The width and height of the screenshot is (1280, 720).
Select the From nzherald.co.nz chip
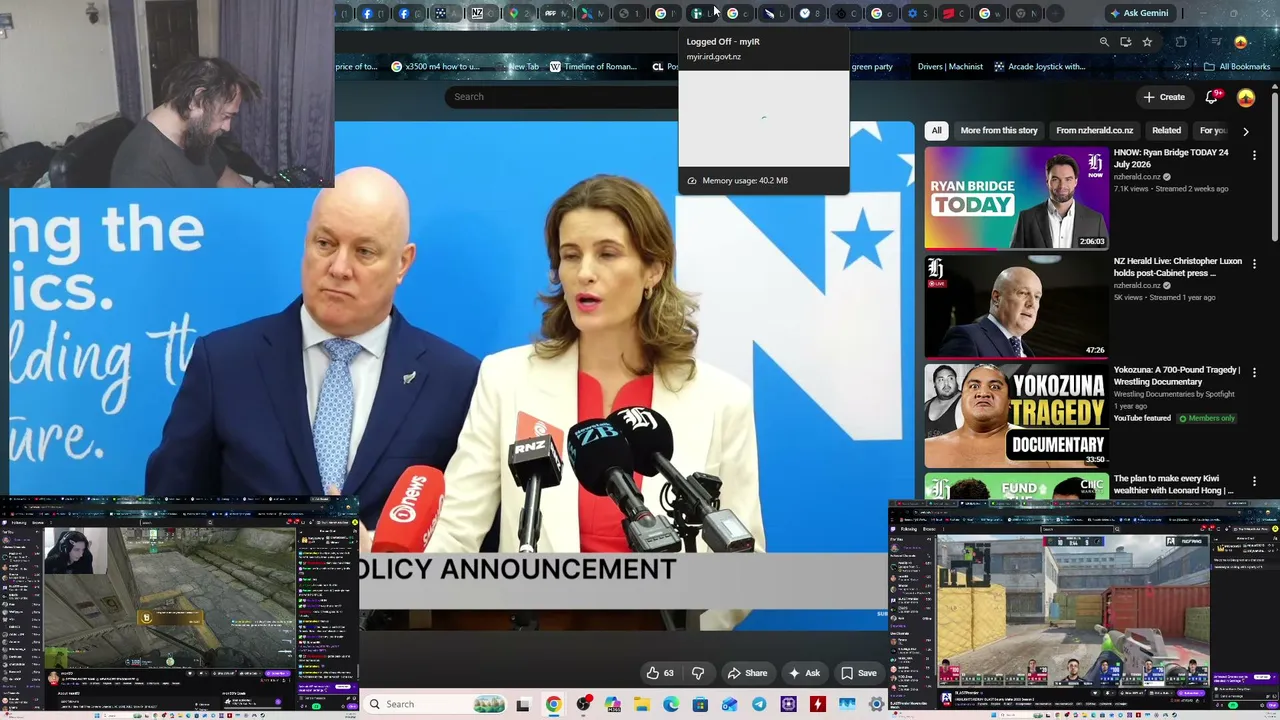(1094, 130)
